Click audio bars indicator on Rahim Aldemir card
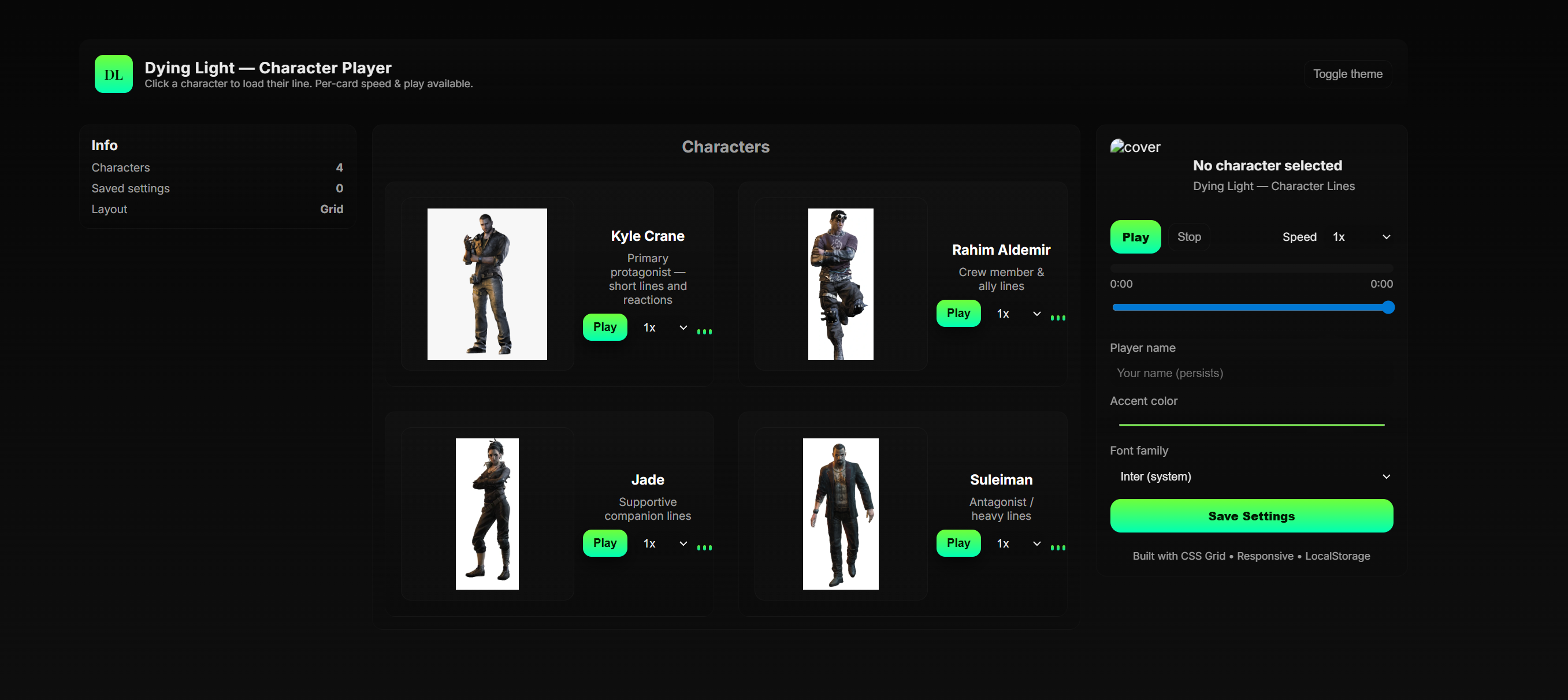1568x700 pixels. pos(1058,317)
